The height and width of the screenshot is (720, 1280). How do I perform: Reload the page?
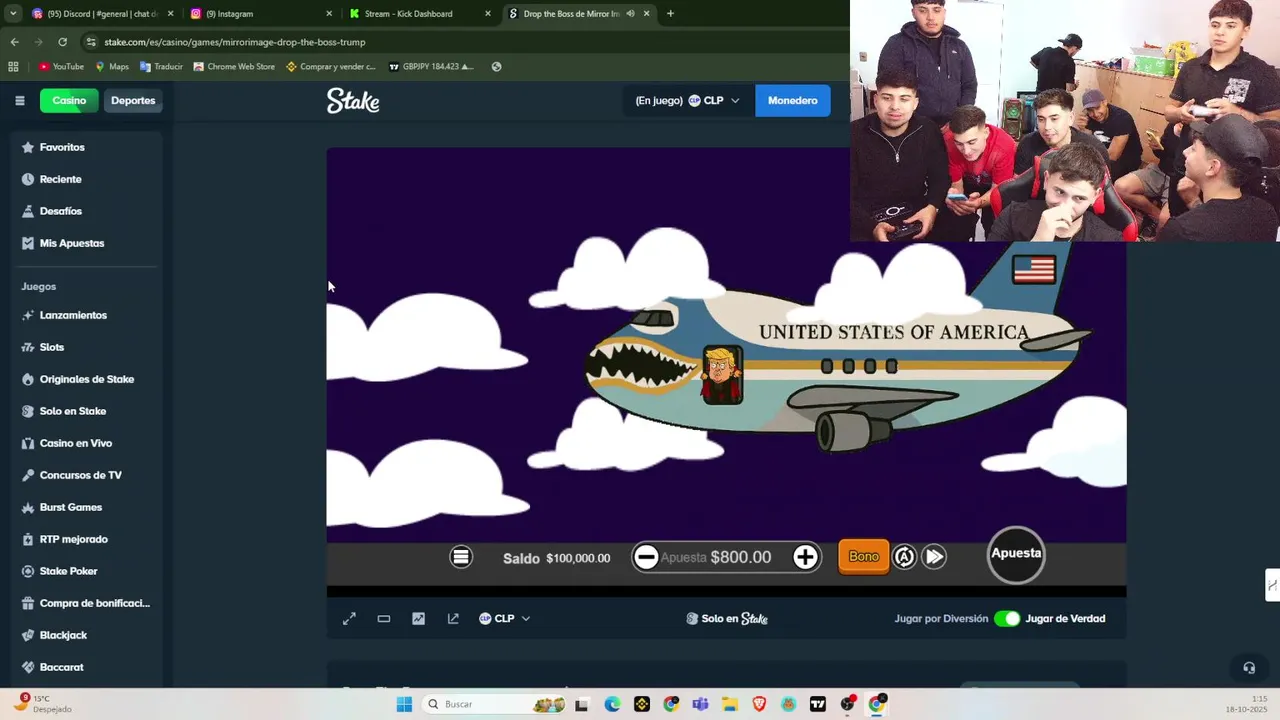[62, 42]
